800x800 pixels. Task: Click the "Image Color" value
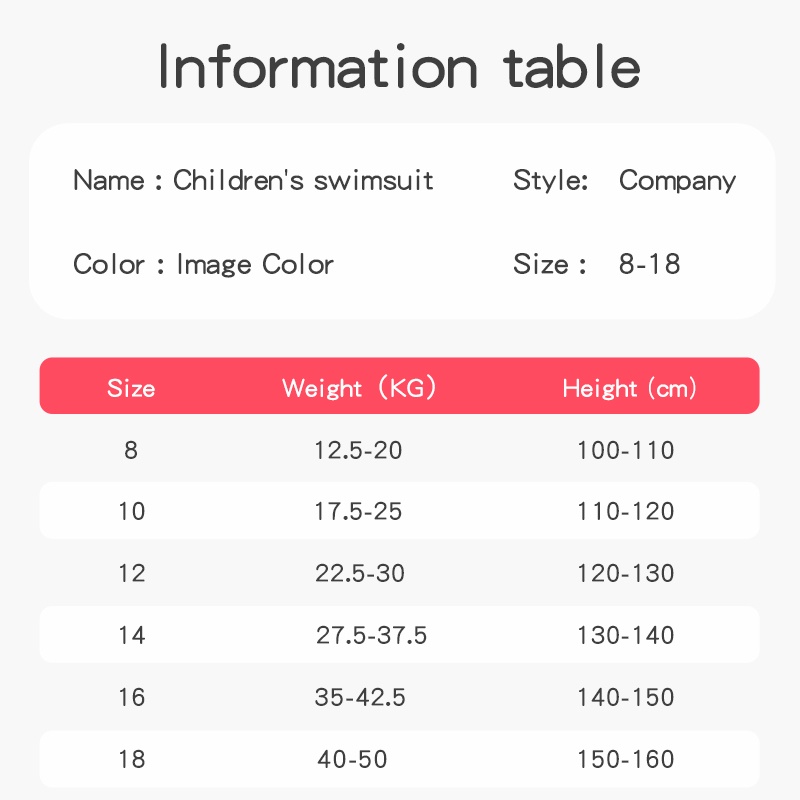click(x=254, y=265)
